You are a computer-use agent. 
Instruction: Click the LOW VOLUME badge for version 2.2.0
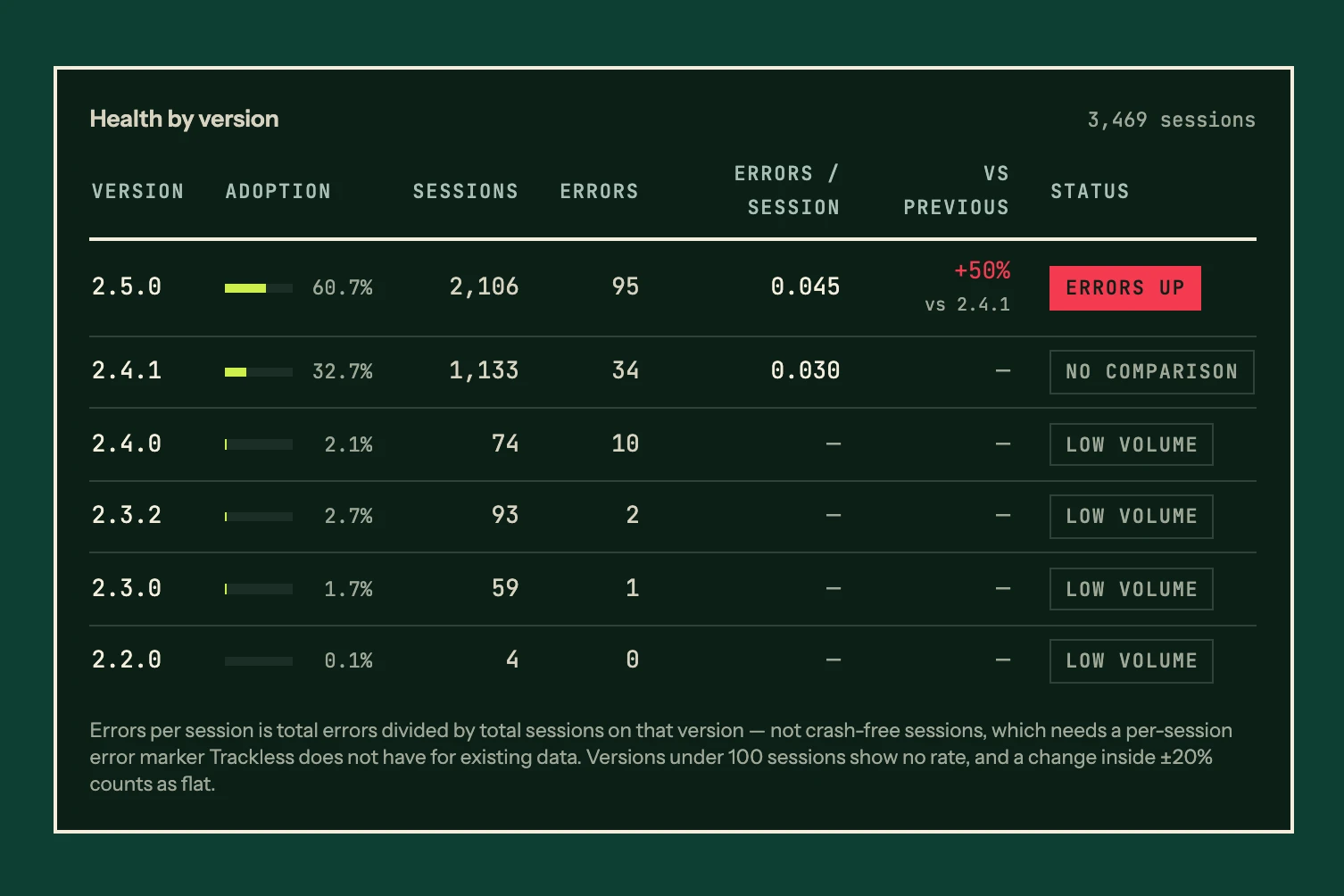tap(1132, 661)
